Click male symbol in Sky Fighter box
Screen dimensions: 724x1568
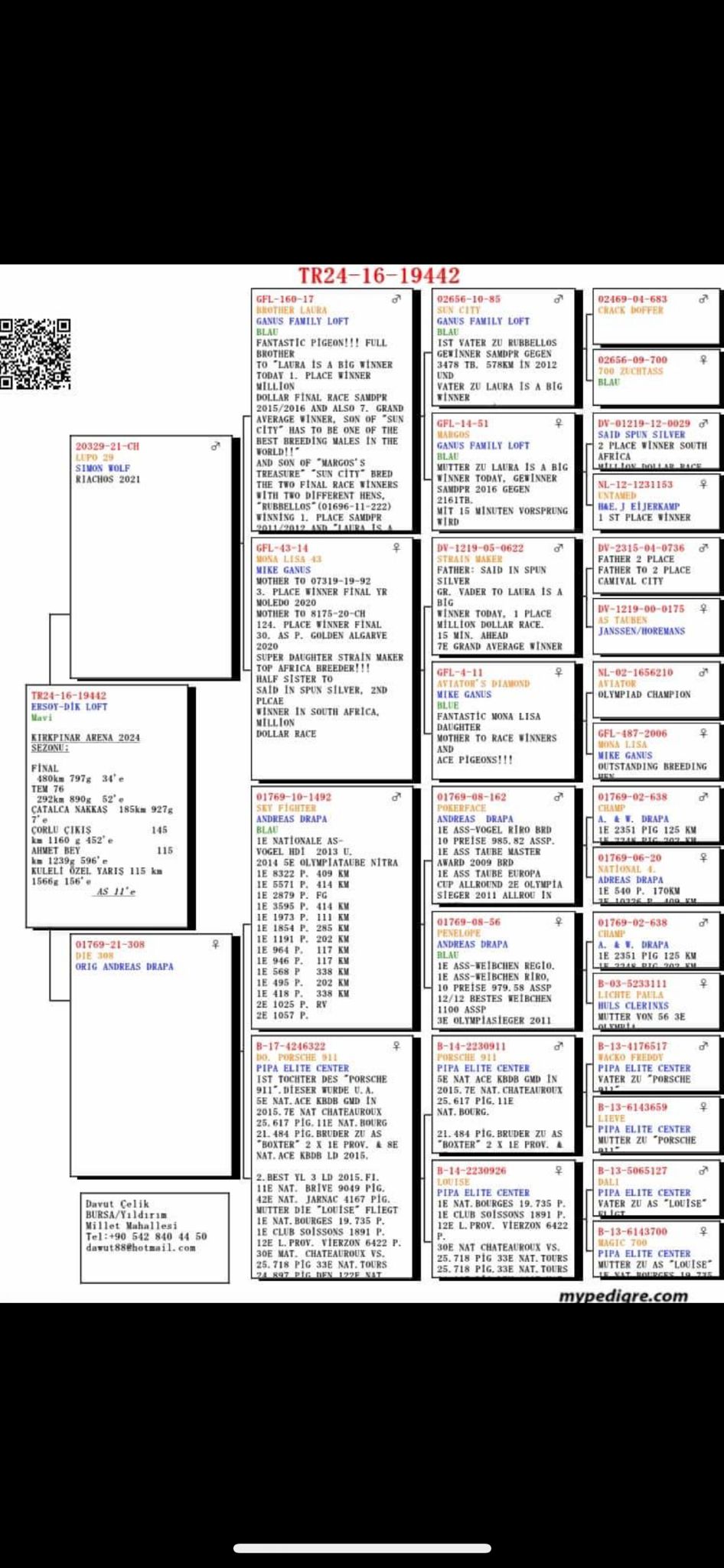(396, 797)
